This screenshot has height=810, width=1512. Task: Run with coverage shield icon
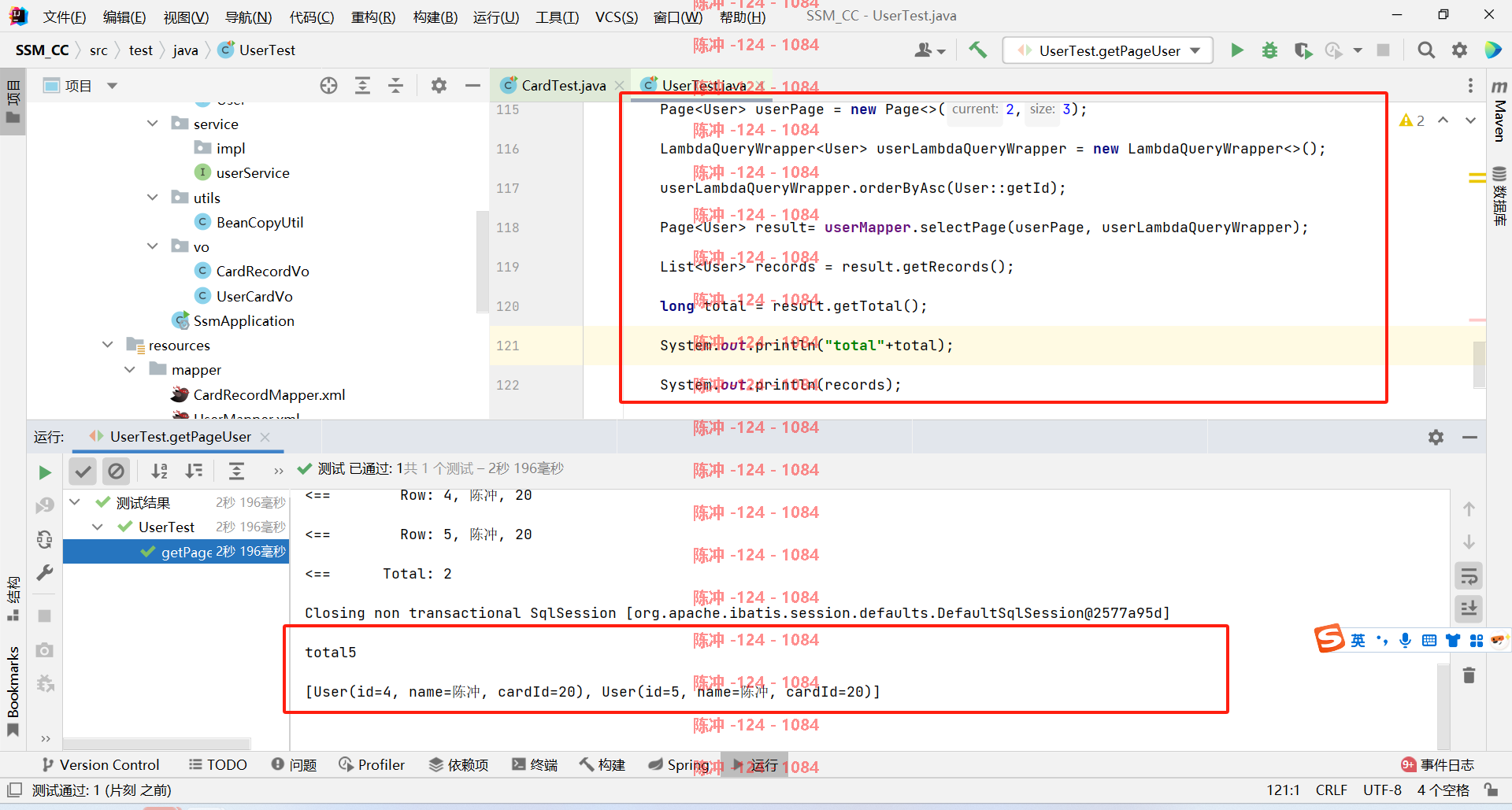pos(1303,50)
